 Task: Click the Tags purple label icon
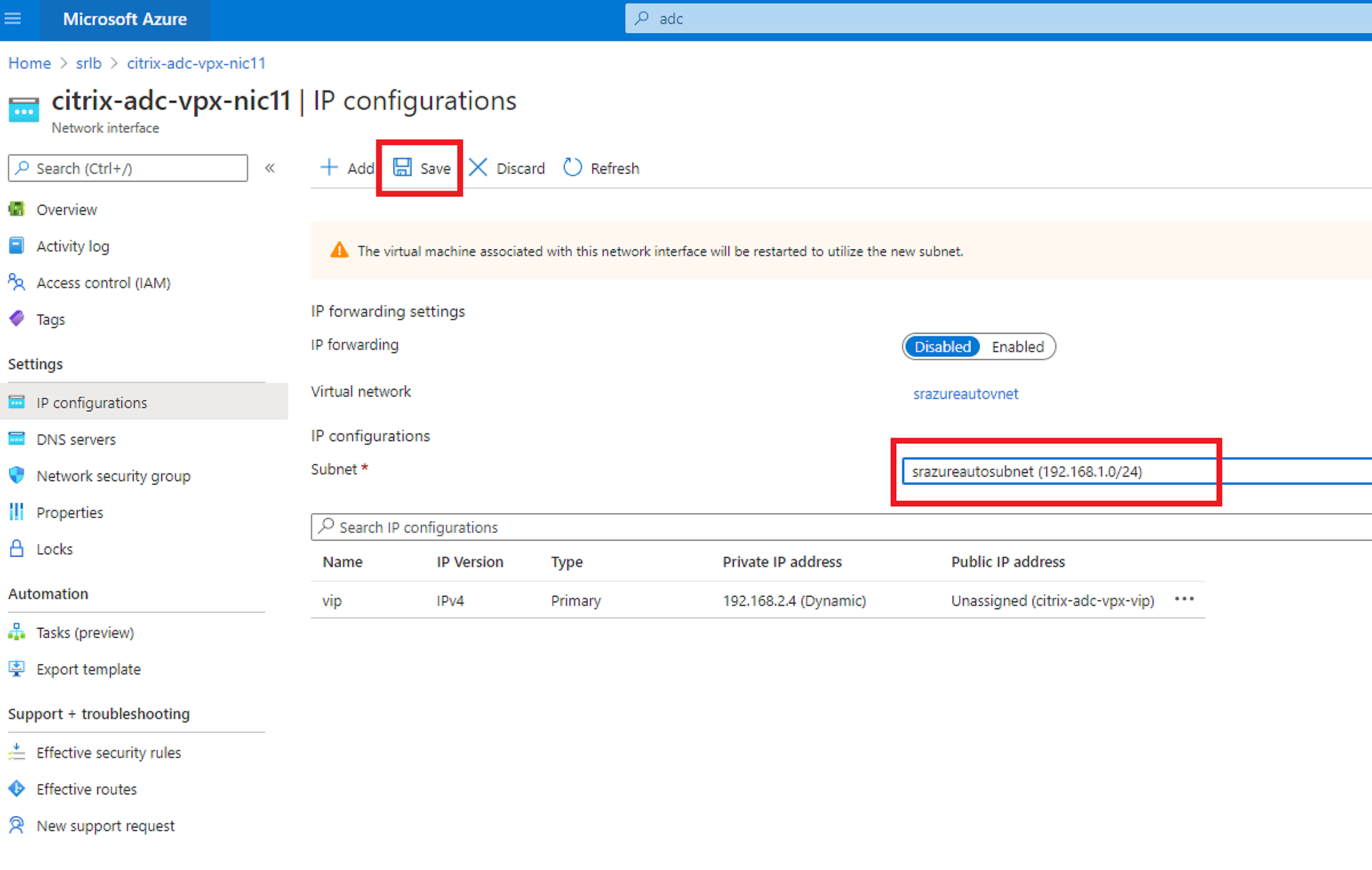(17, 318)
